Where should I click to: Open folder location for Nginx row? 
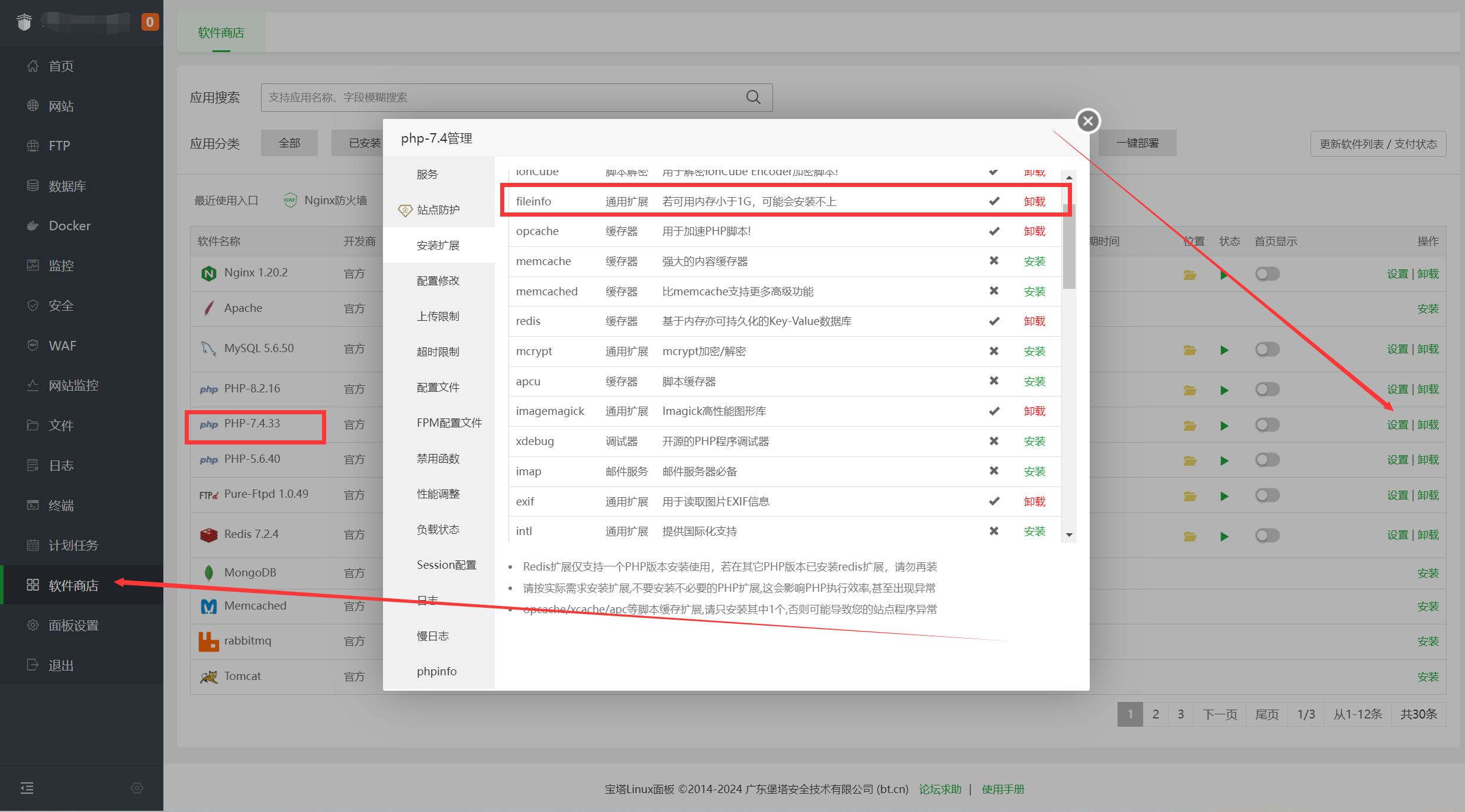pos(1190,275)
